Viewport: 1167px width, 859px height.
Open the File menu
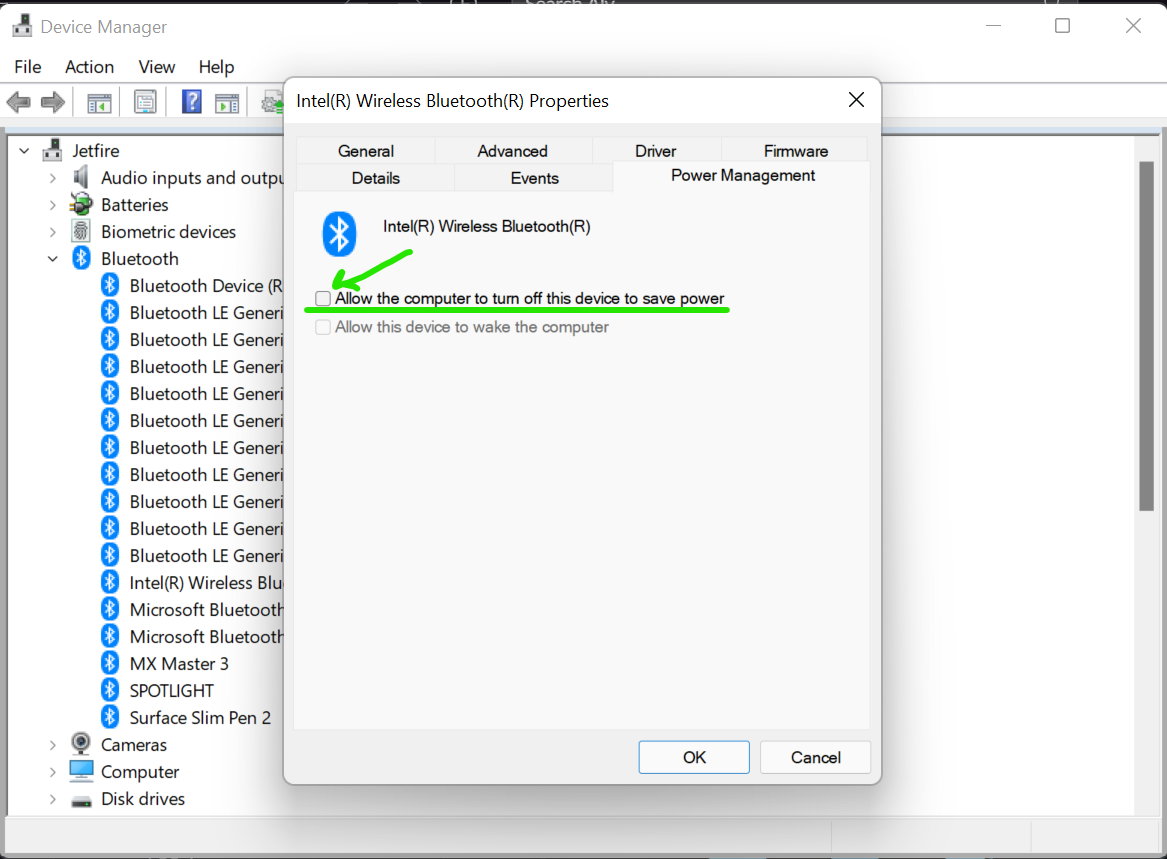(28, 67)
